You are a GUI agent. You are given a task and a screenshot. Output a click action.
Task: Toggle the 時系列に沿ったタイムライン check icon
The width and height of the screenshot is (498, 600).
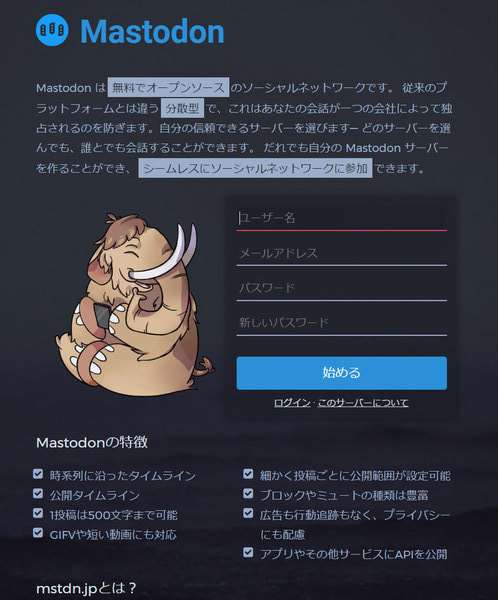(38, 474)
